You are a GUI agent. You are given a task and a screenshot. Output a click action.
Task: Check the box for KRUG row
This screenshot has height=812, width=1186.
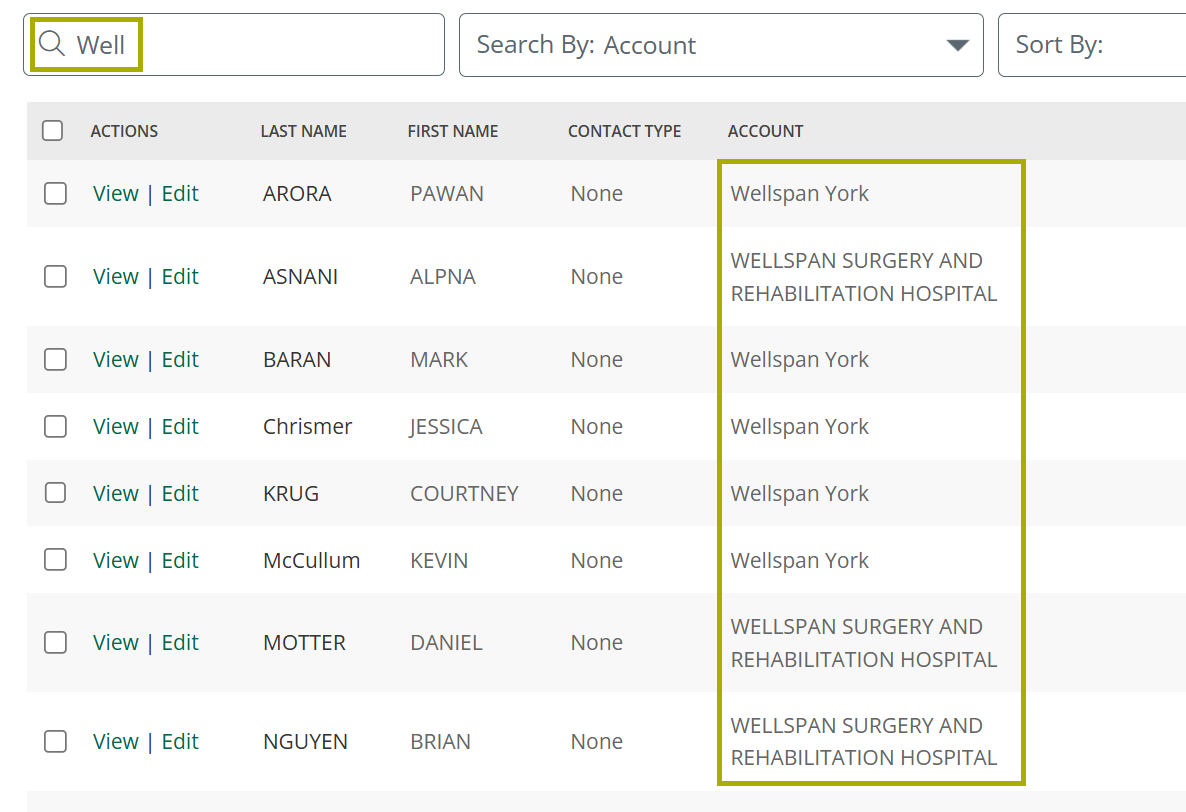point(55,493)
